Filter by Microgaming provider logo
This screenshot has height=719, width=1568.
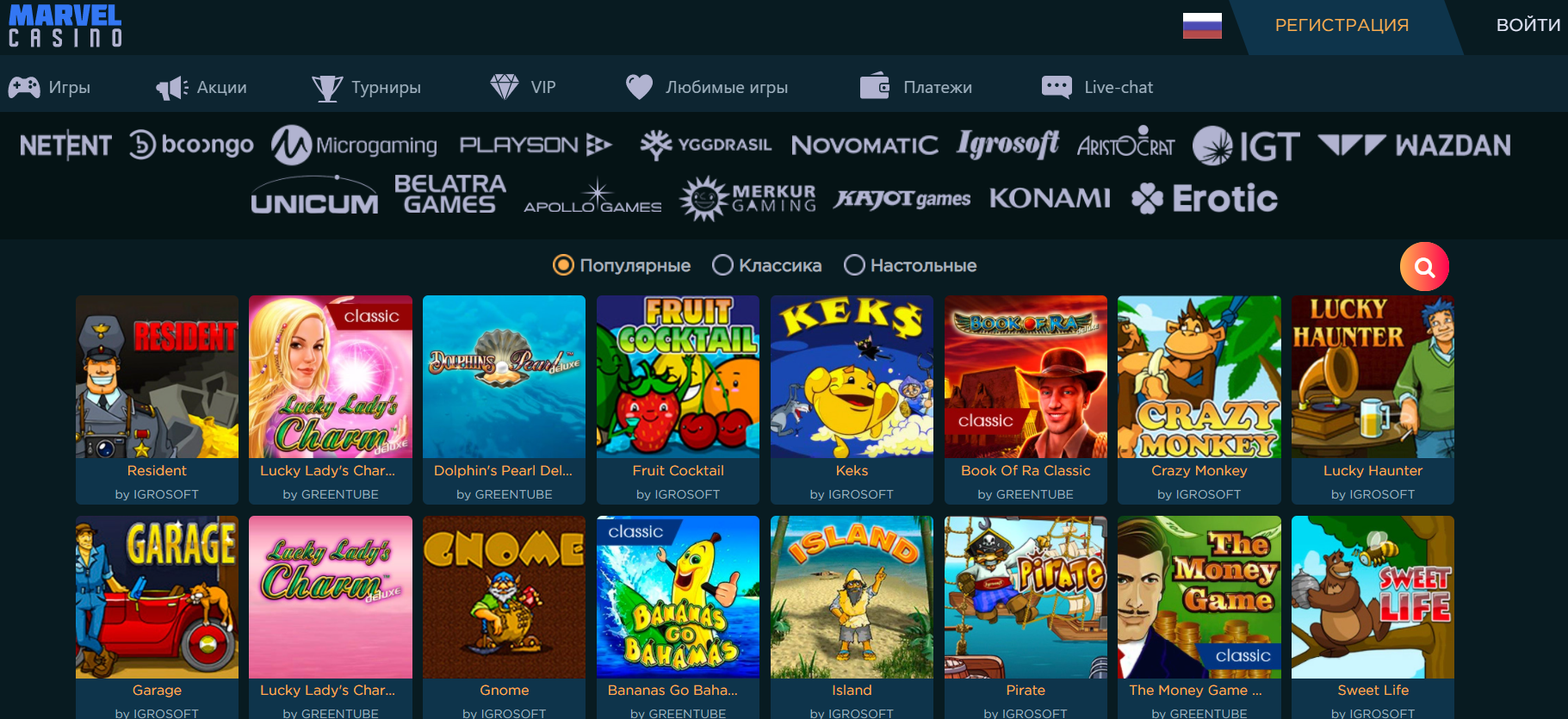tap(354, 145)
